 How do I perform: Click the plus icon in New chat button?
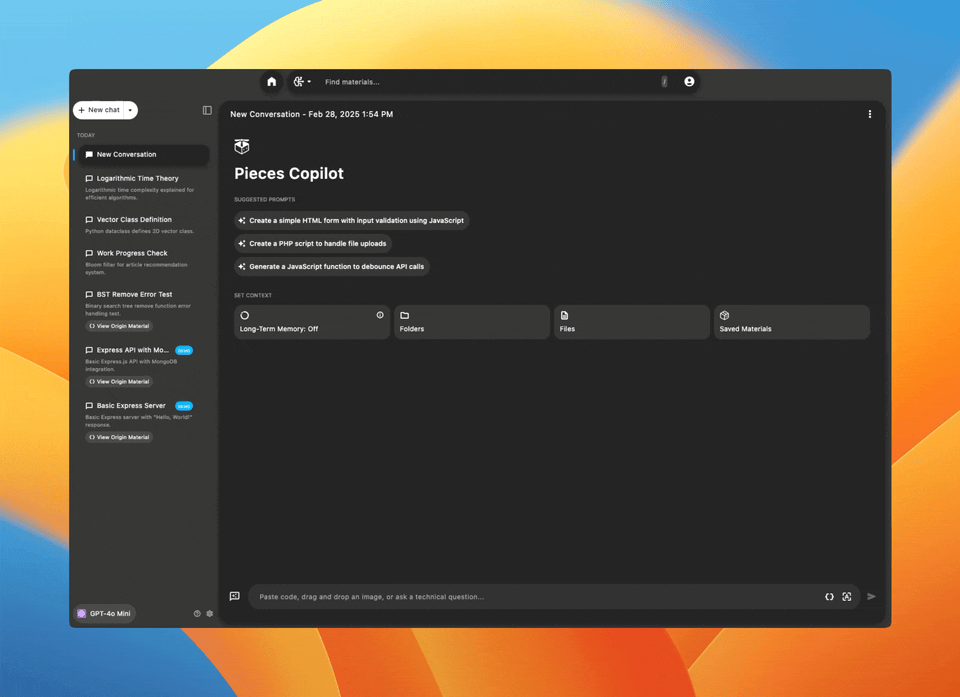coord(81,110)
